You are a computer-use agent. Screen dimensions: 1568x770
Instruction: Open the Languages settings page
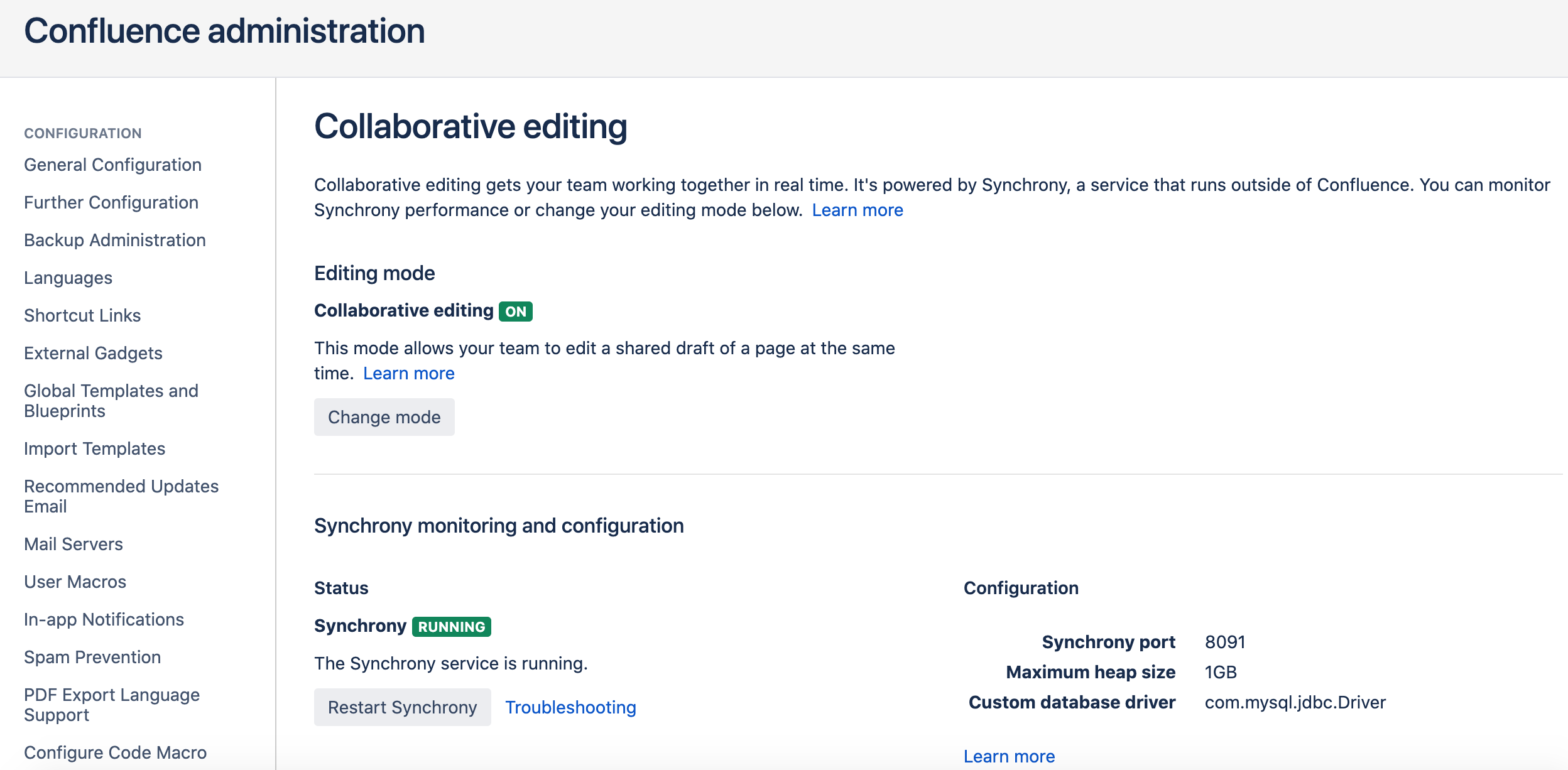tap(68, 278)
